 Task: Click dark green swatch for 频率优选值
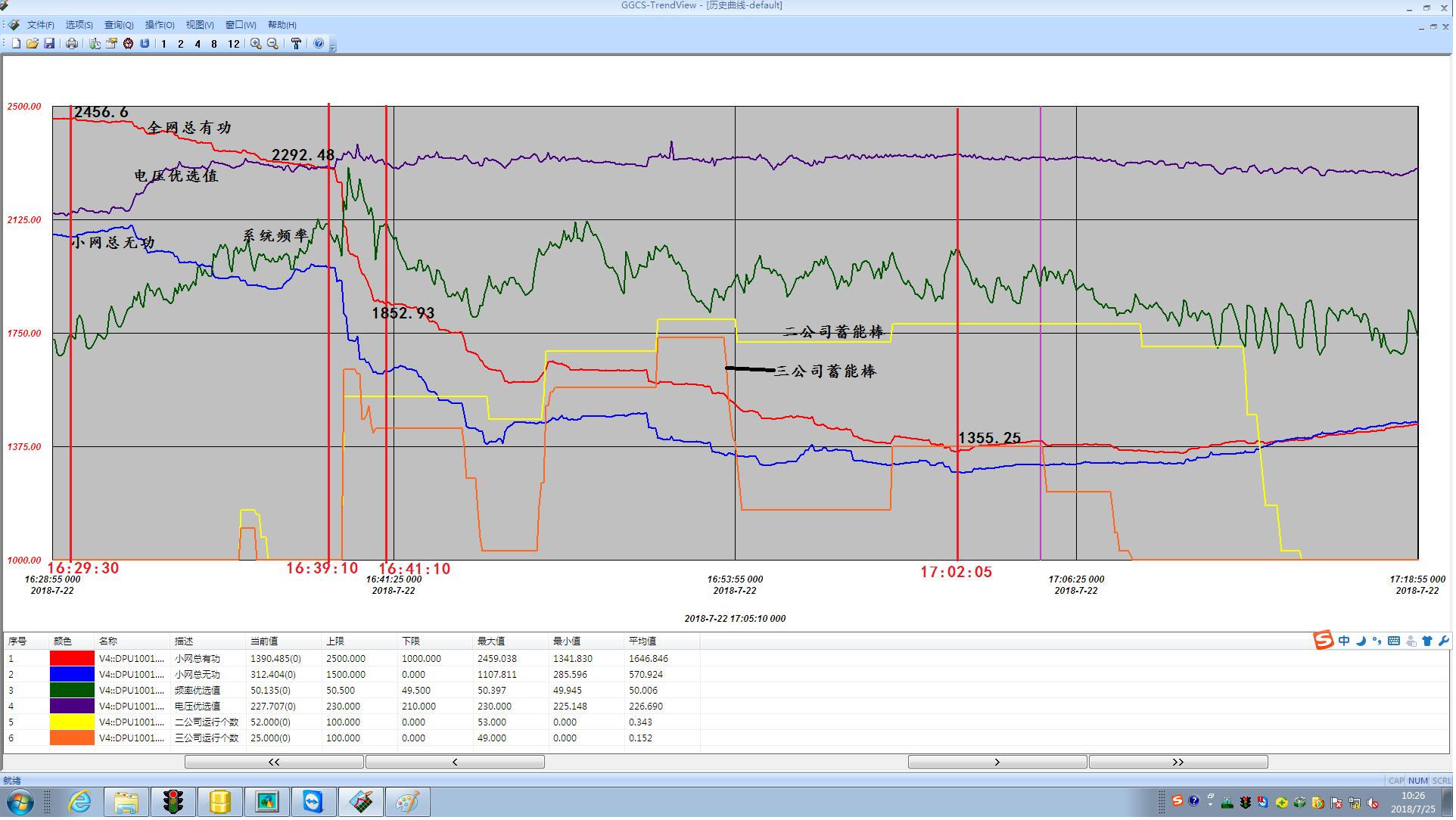72,691
